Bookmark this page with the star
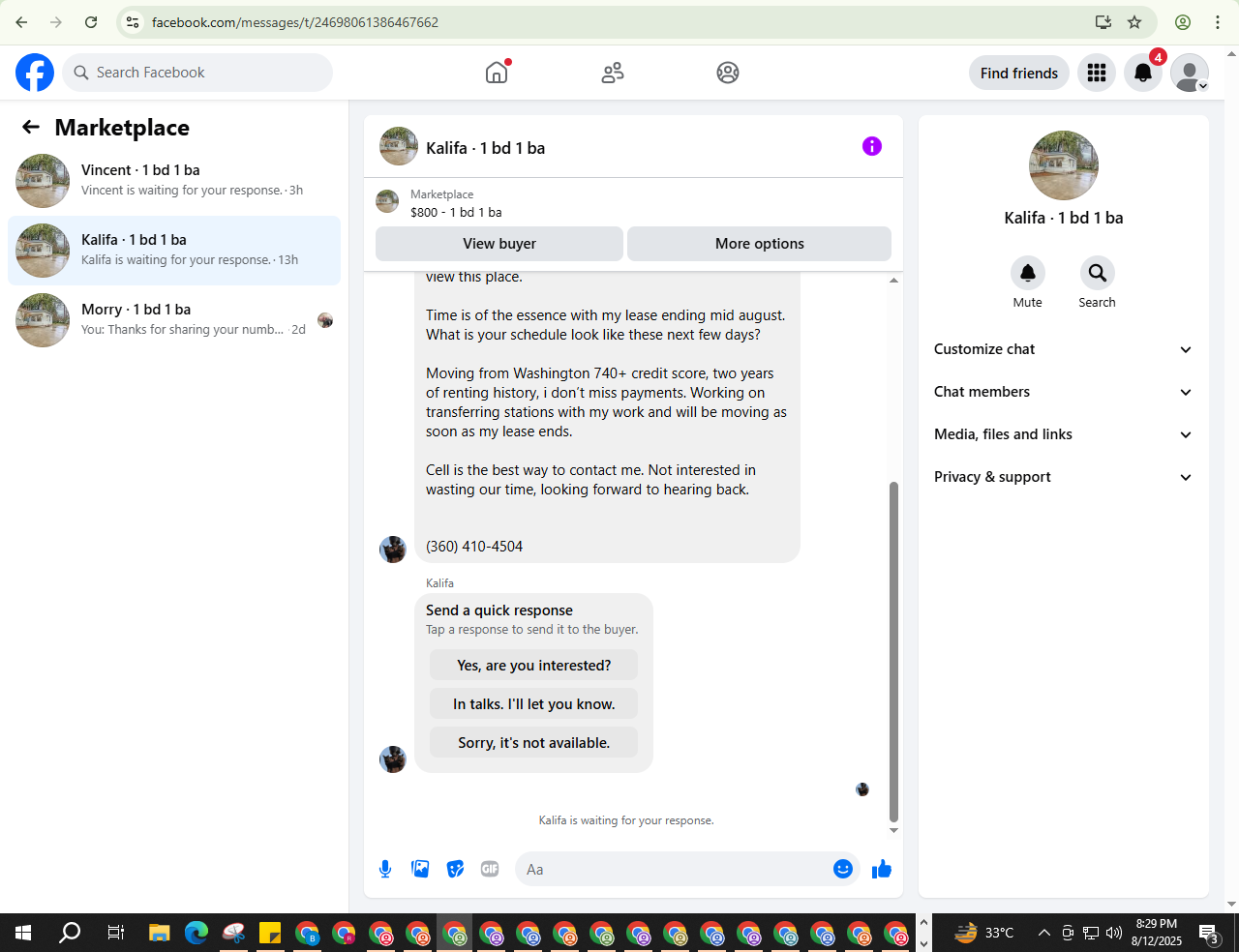This screenshot has height=952, width=1239. 1134,22
